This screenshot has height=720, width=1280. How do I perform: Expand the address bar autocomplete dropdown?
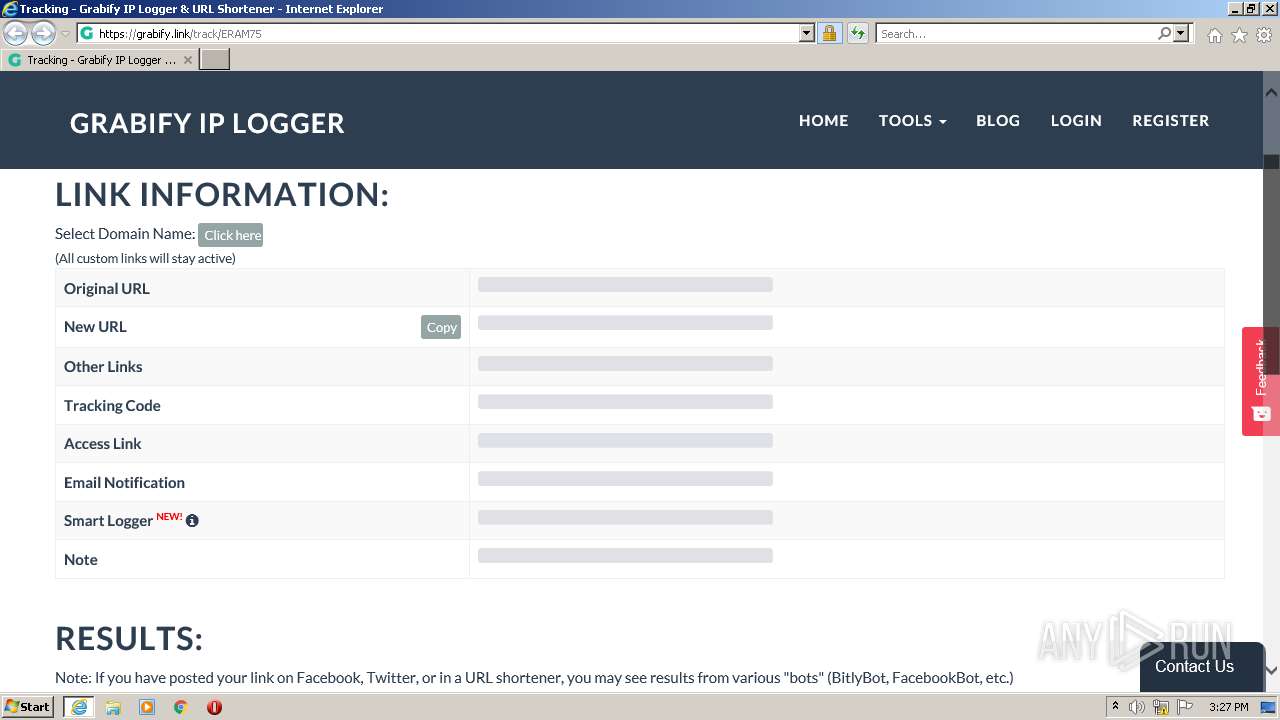[807, 33]
